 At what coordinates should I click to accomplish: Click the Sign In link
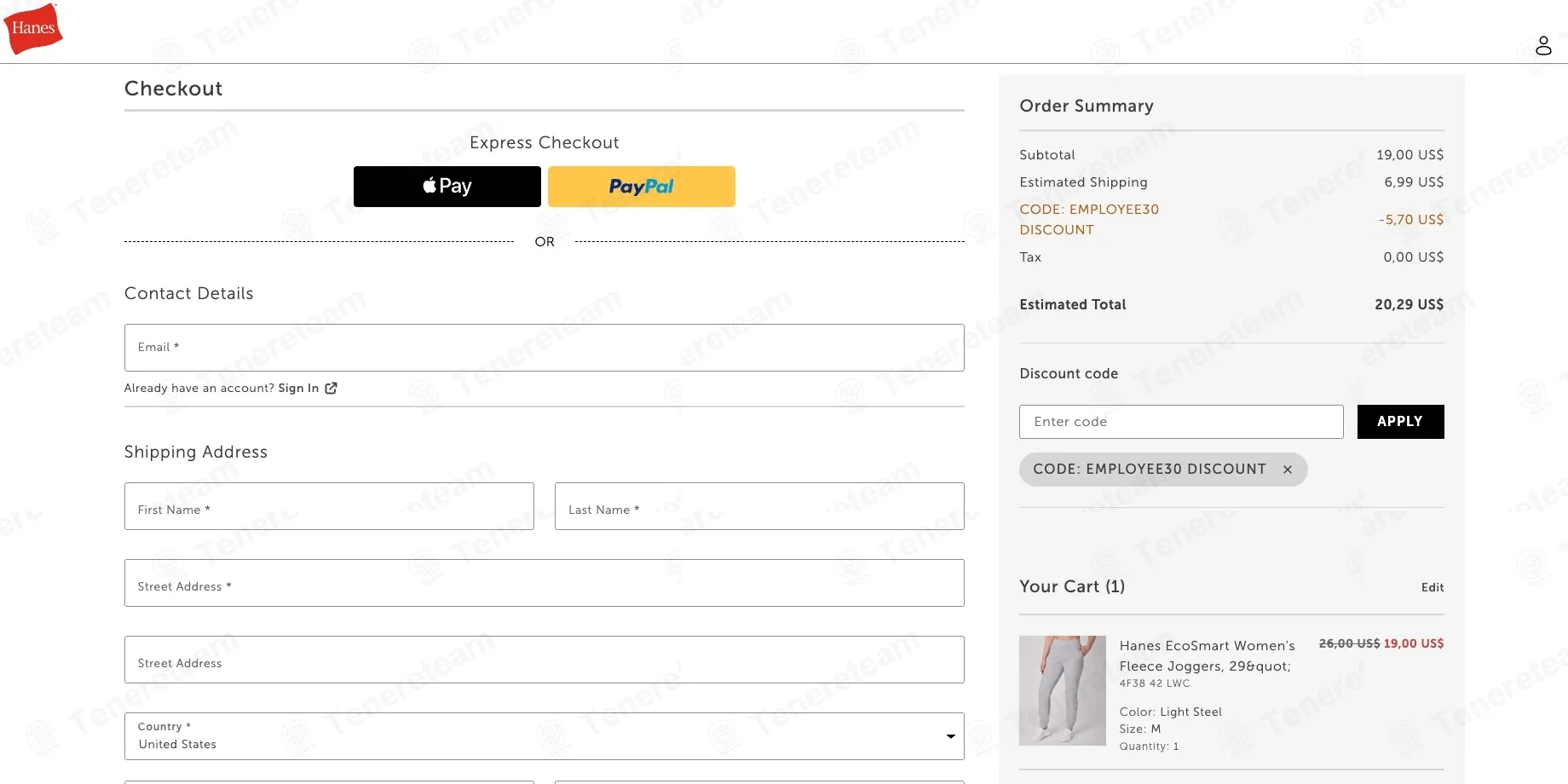[298, 388]
